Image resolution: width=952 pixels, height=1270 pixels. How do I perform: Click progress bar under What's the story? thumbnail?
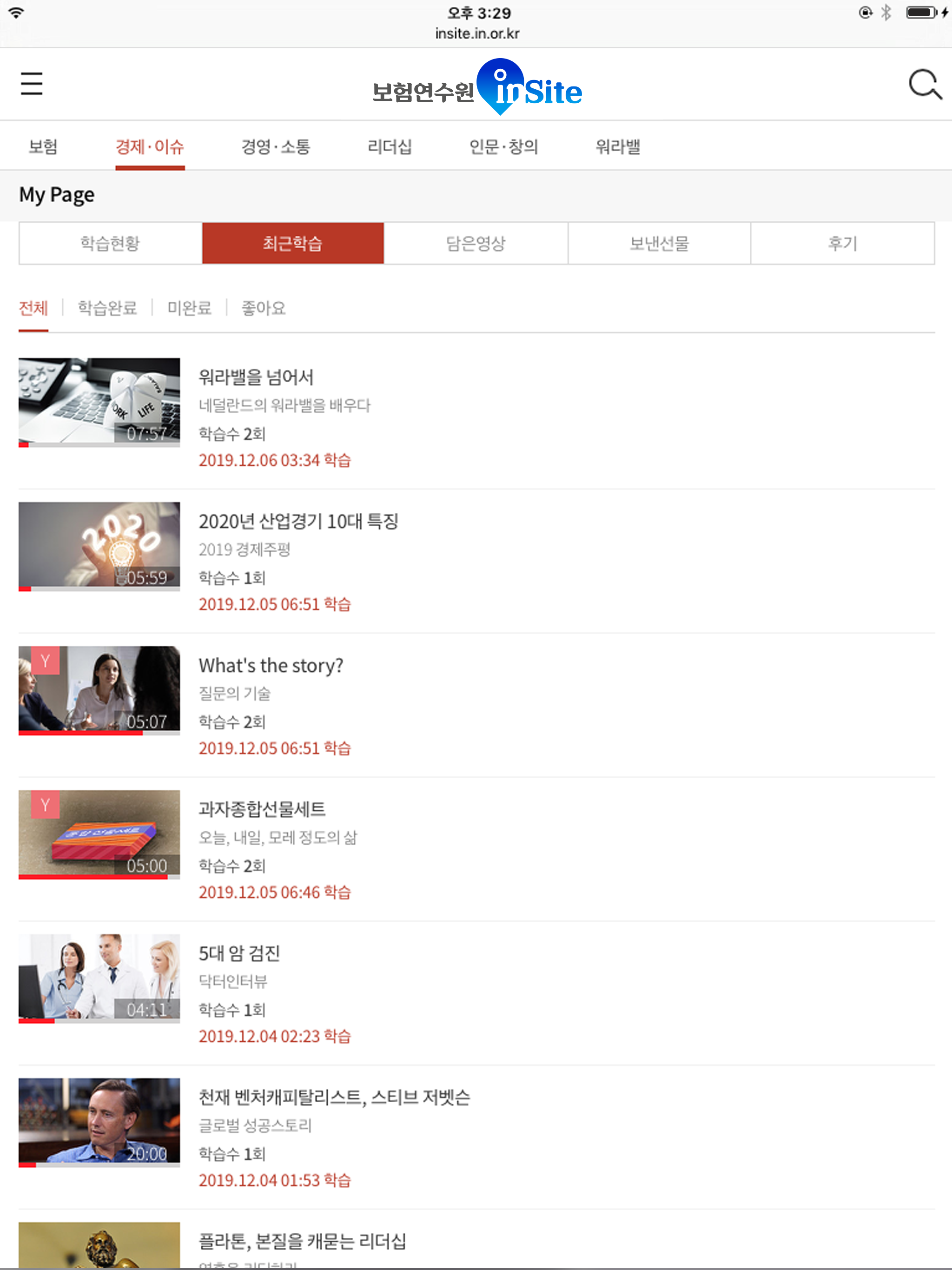click(x=99, y=733)
